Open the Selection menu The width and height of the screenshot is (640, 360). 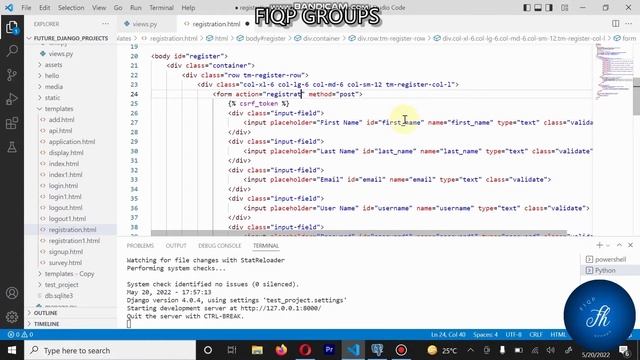coord(71,8)
